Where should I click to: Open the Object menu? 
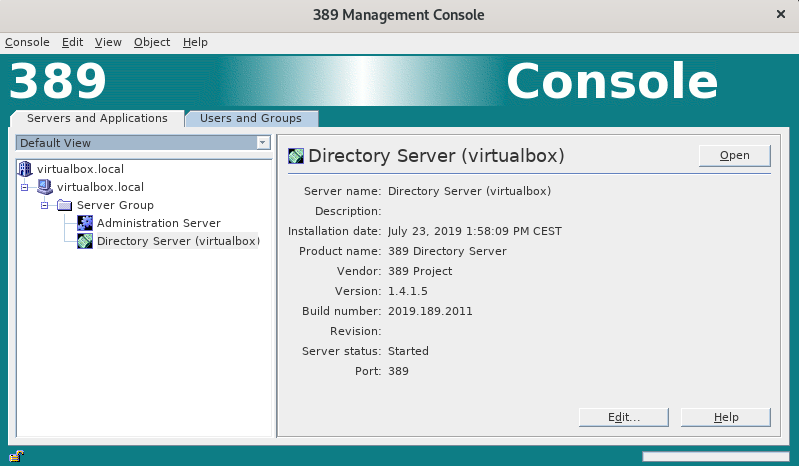(152, 42)
